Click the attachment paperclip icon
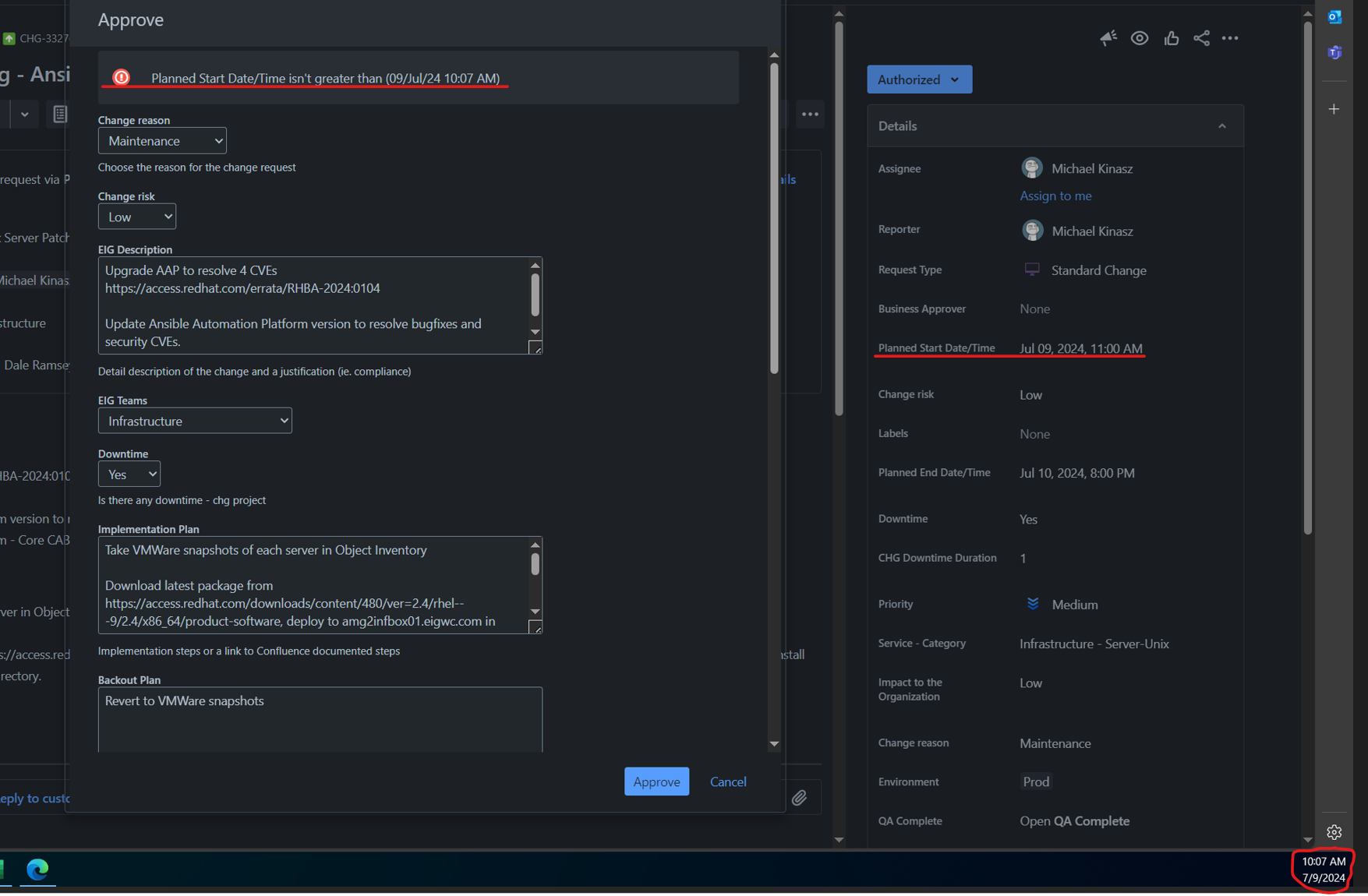 (x=799, y=798)
